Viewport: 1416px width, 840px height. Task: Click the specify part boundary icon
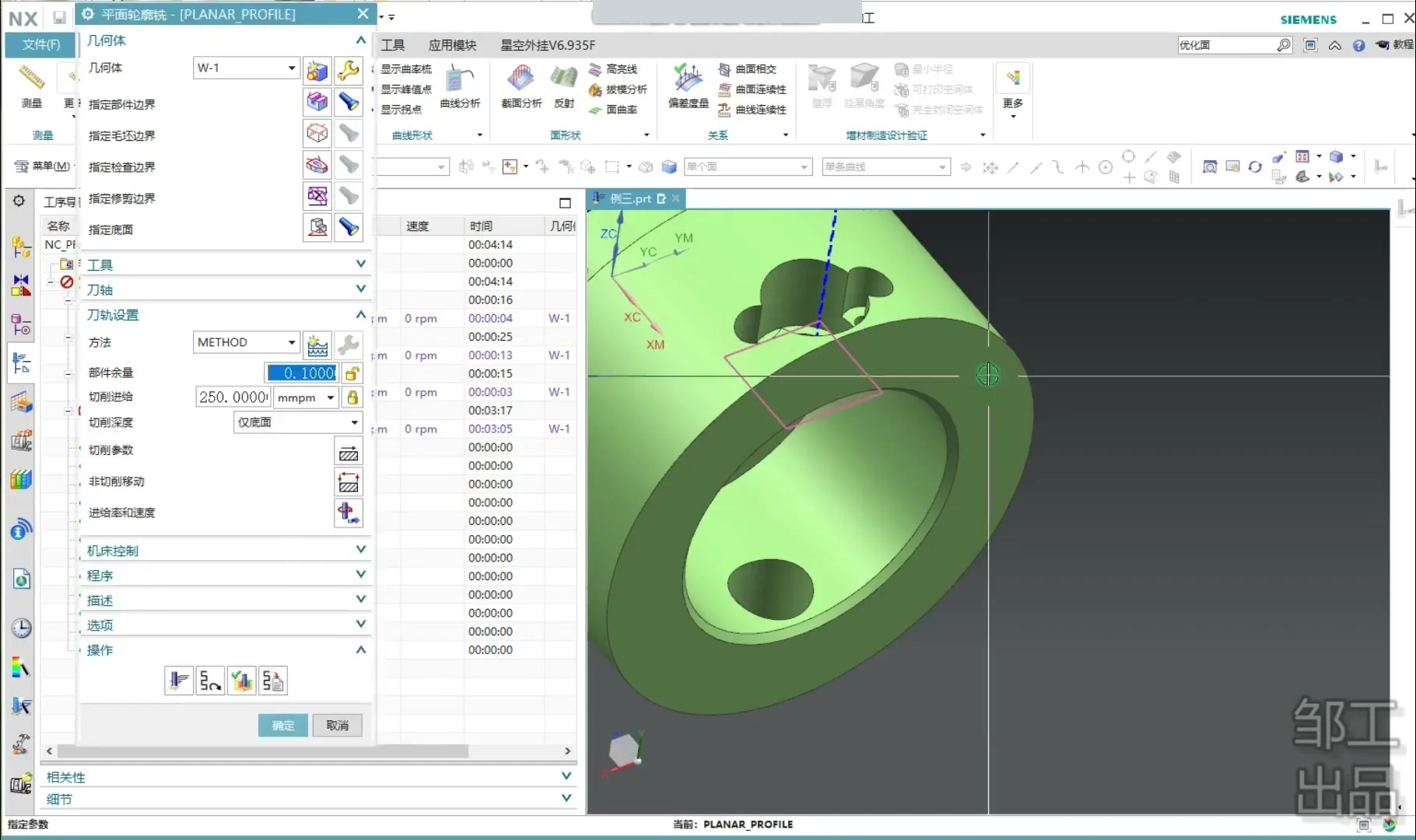[x=317, y=102]
